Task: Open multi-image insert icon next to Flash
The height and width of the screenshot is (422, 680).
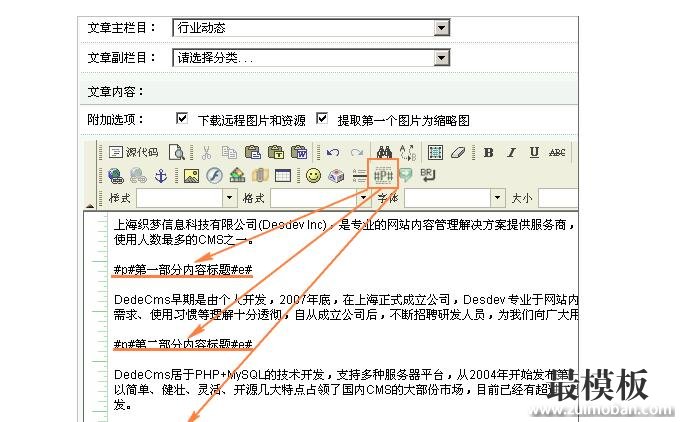Action: 237,176
